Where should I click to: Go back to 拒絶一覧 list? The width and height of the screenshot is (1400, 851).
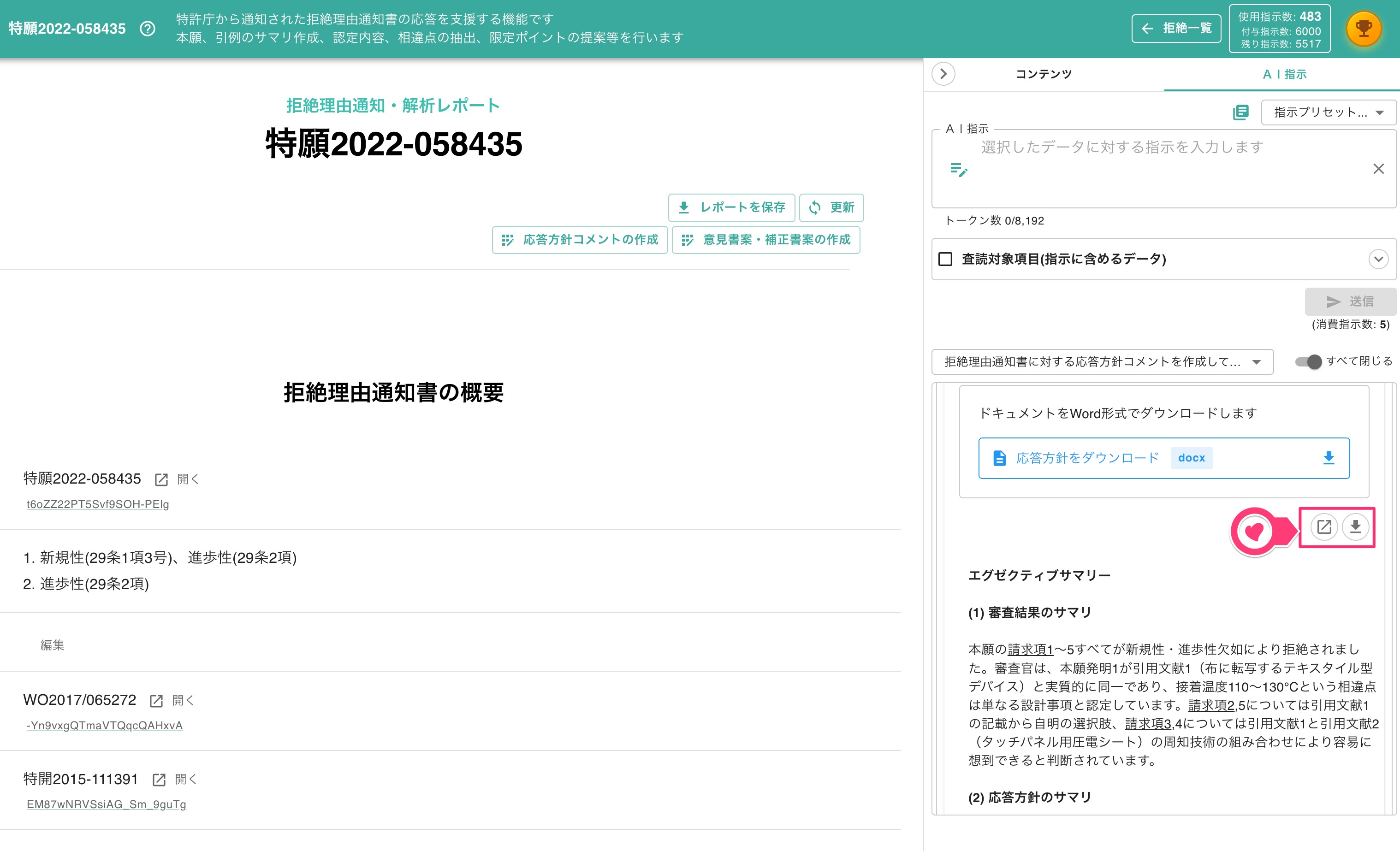(x=1176, y=29)
